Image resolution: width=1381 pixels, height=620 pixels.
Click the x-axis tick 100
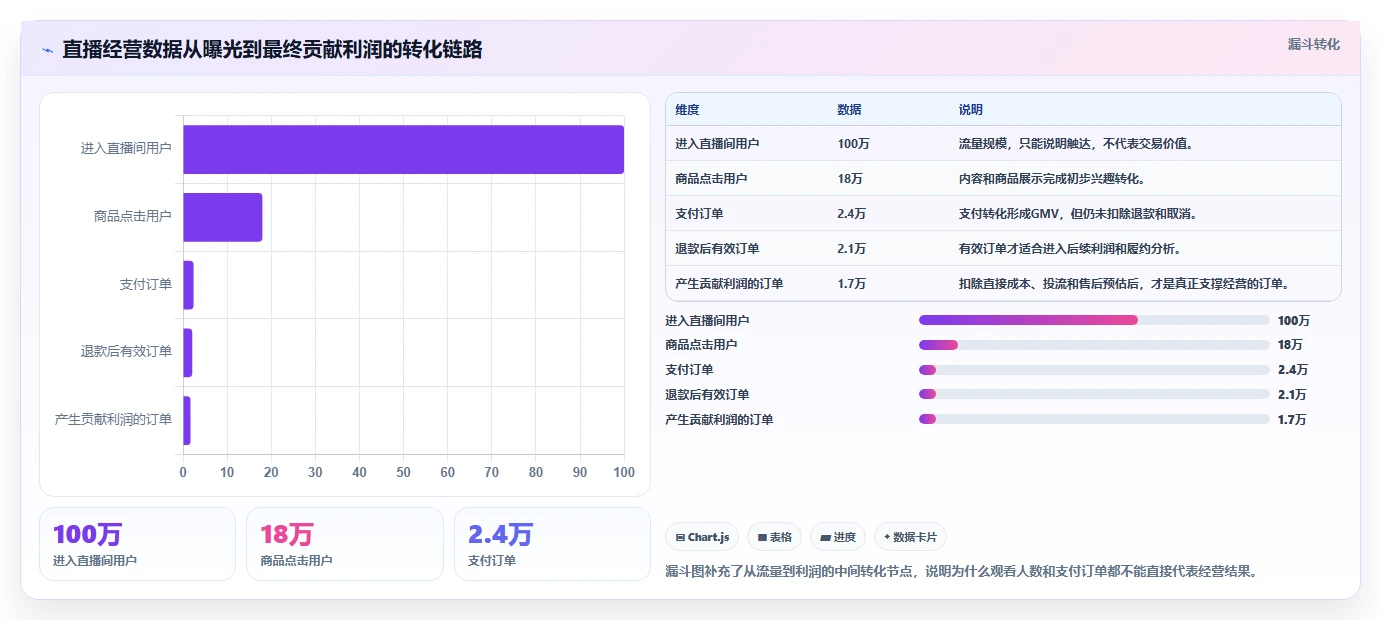click(624, 472)
